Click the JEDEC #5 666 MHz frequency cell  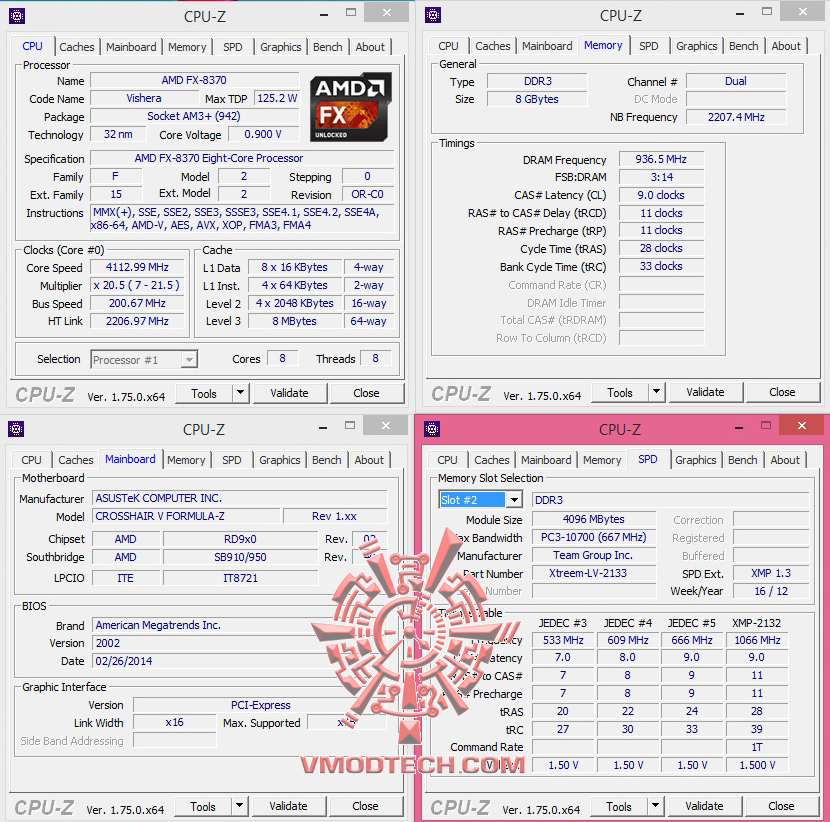click(692, 640)
